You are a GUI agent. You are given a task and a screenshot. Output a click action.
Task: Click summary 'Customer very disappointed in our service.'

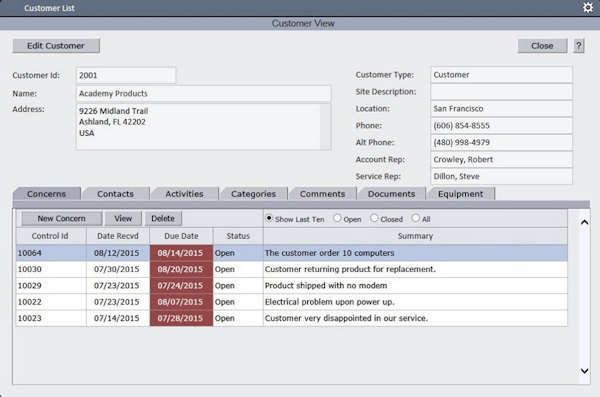(346, 318)
